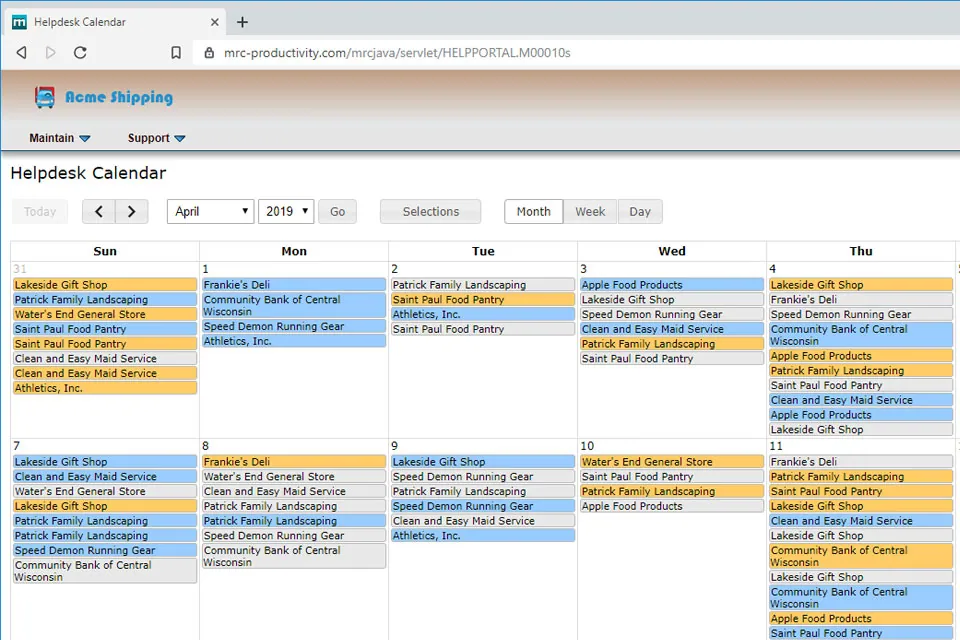Reload the page with the refresh icon
This screenshot has height=640, width=960.
[x=80, y=53]
